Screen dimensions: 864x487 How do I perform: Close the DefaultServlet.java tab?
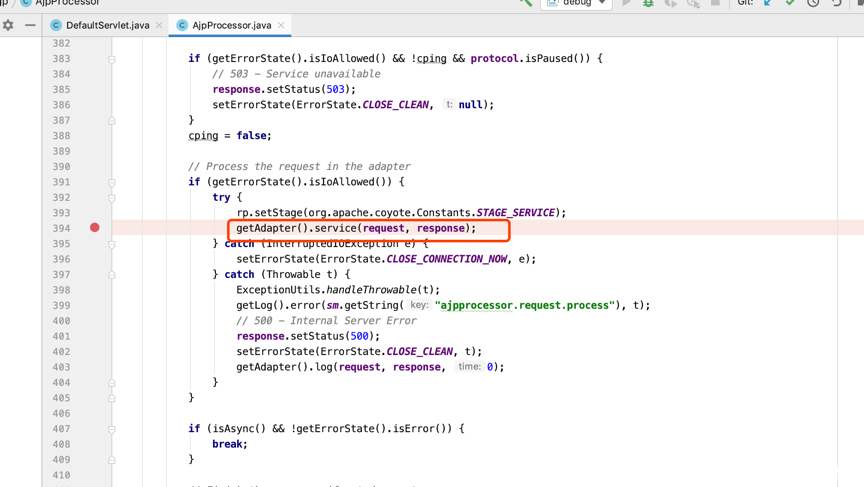(x=159, y=25)
